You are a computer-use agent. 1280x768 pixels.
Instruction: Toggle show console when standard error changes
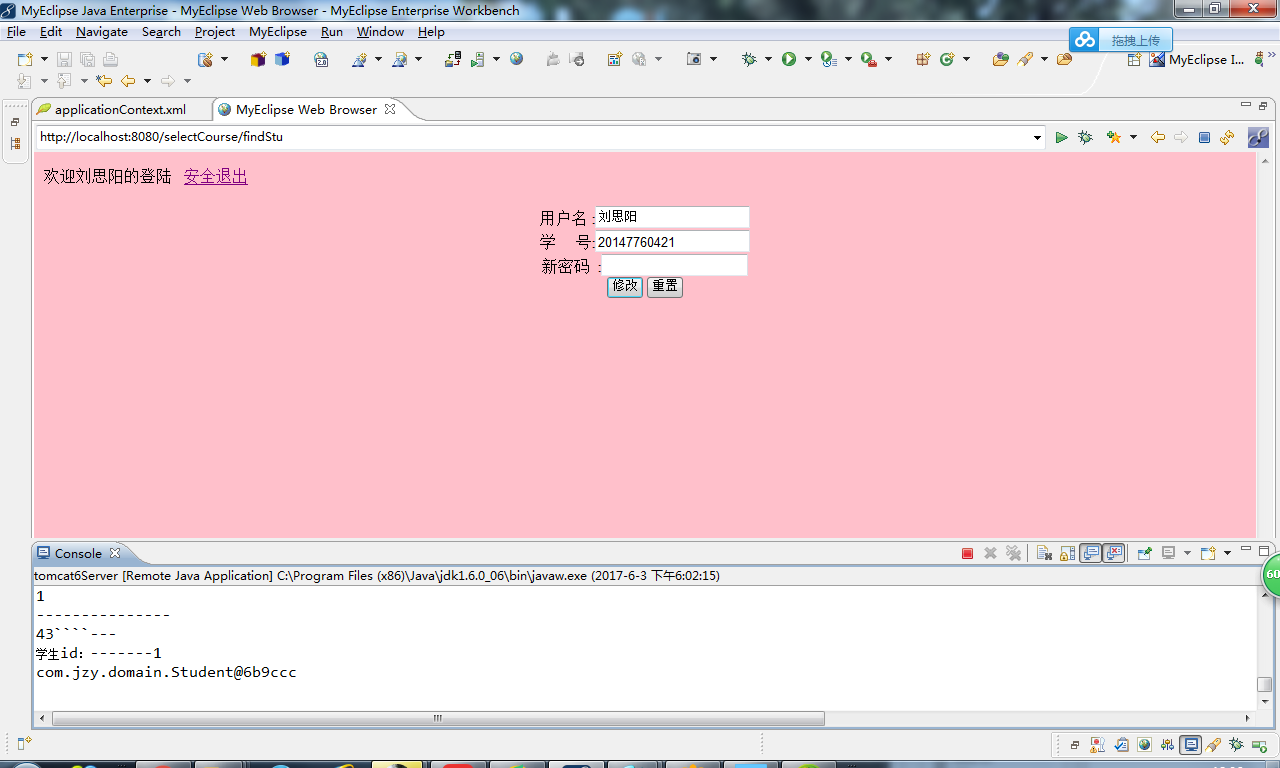coord(1113,552)
